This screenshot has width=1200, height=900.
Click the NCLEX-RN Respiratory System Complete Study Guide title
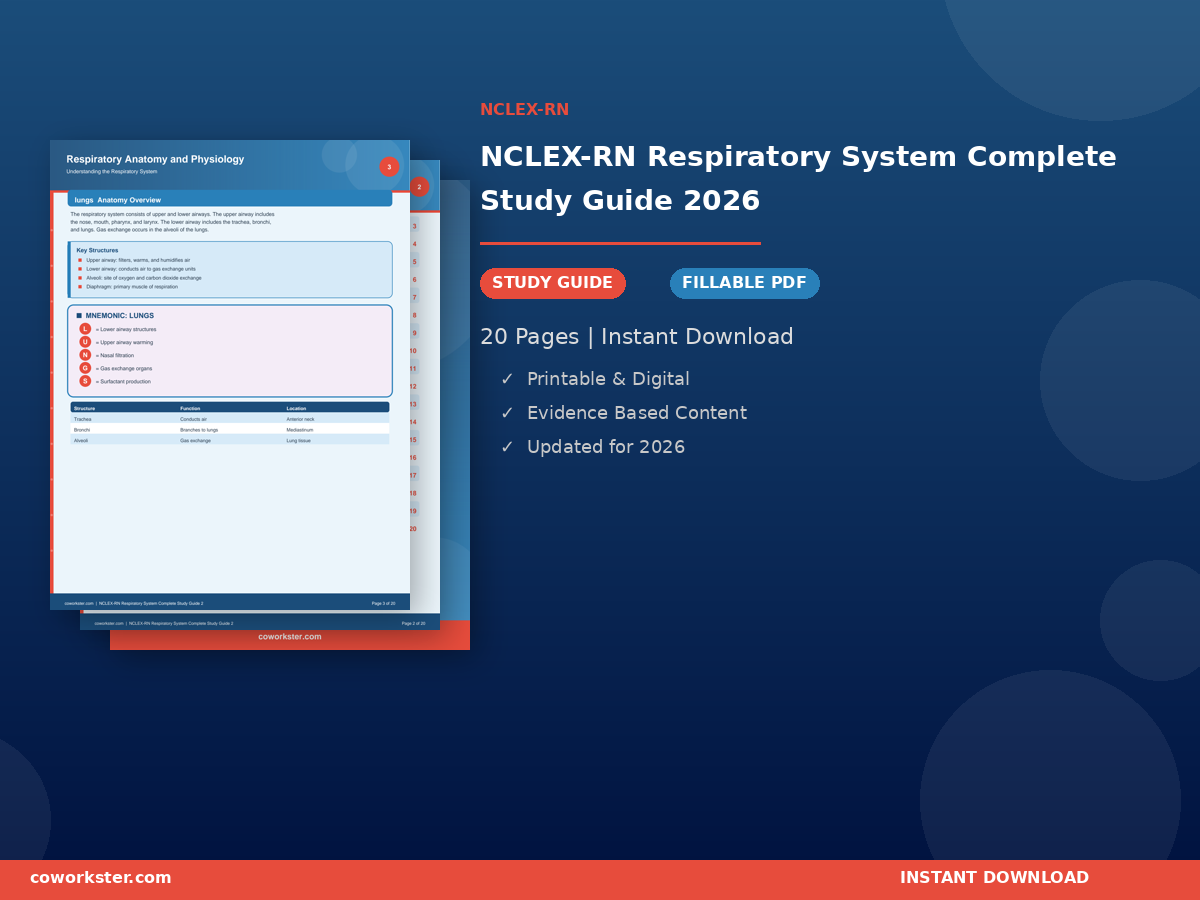coord(798,179)
